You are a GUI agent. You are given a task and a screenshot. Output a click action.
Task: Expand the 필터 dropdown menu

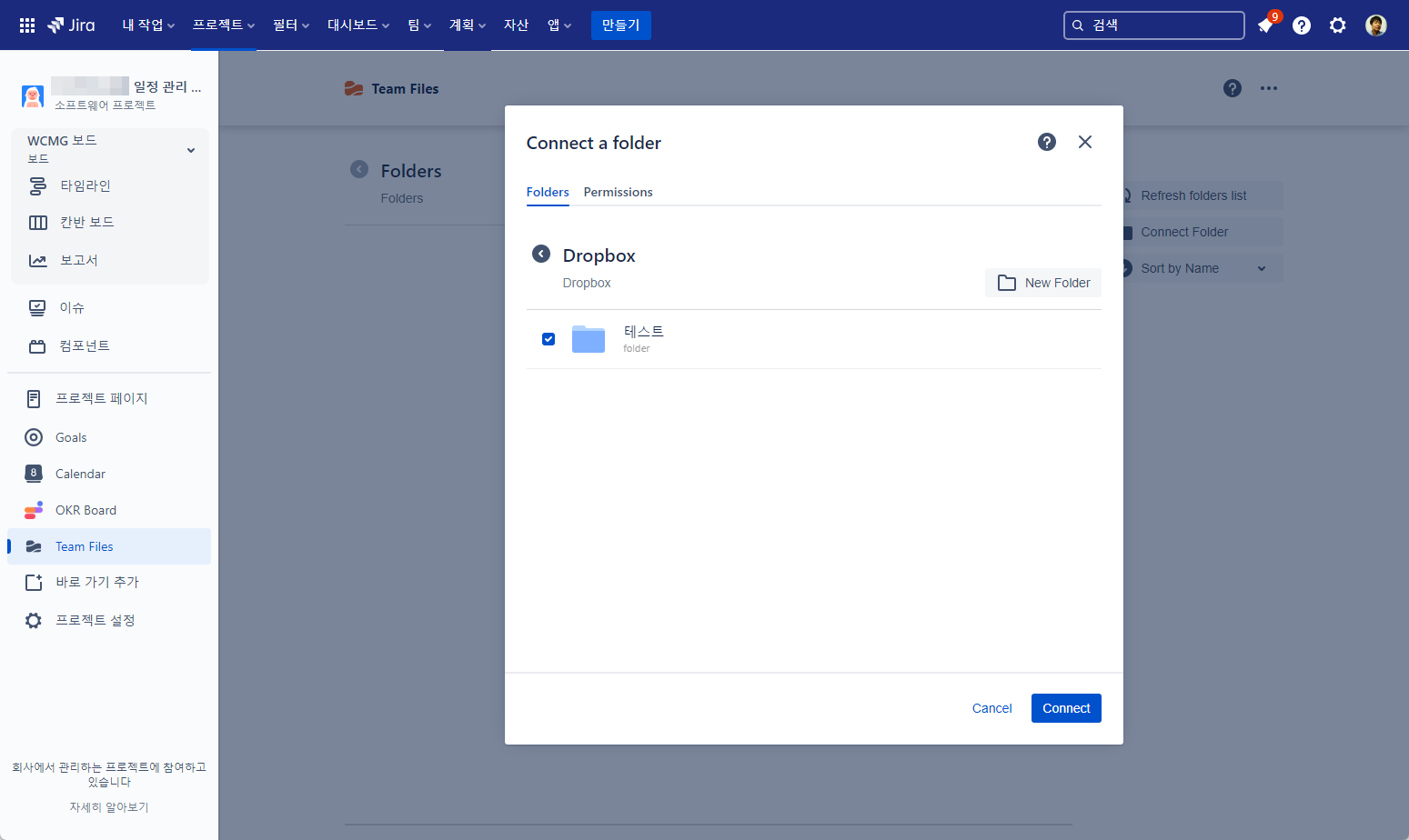click(291, 25)
